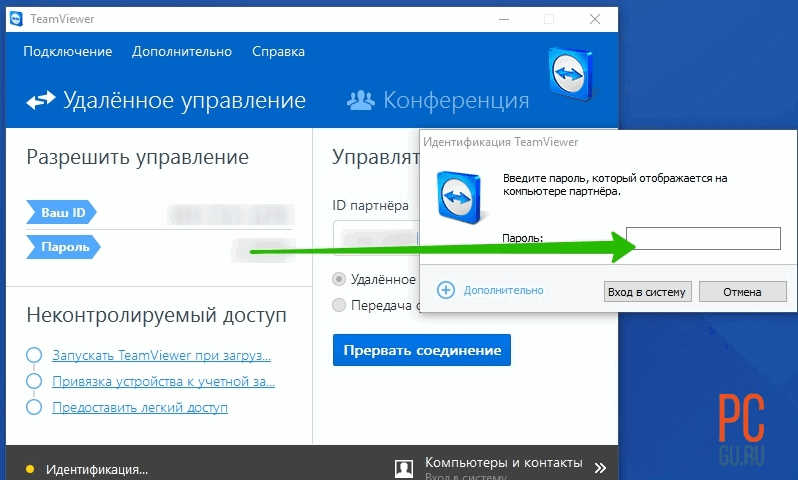Close the TeamViewer window

tap(594, 19)
